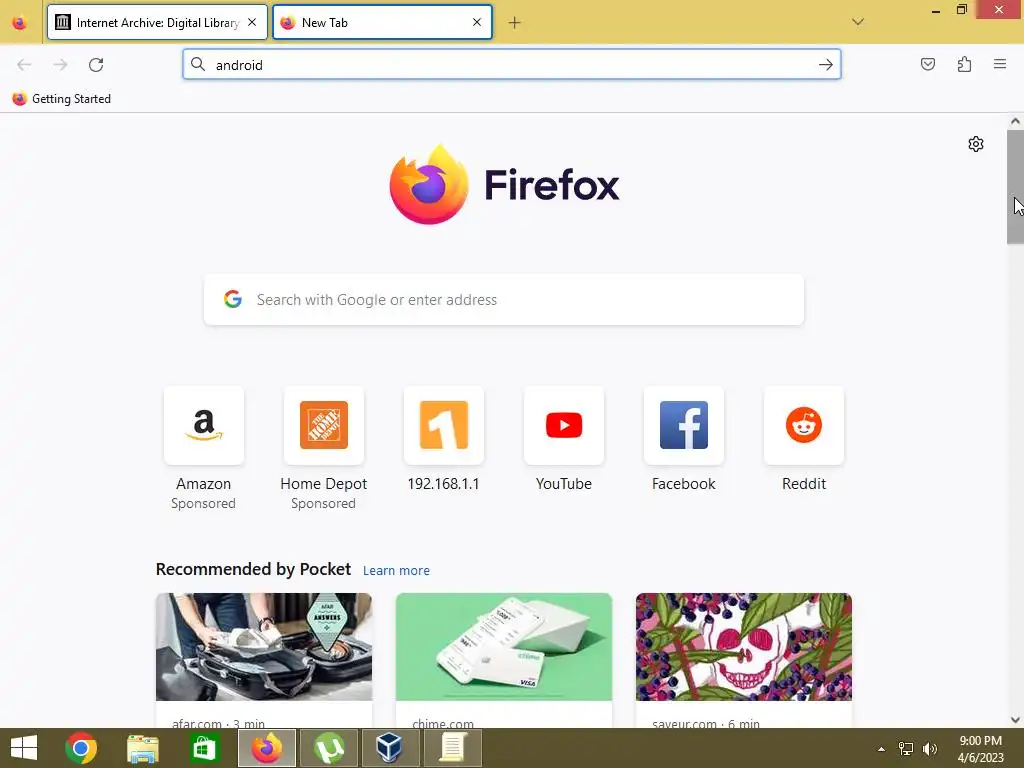
Task: Close the New Tab tab
Action: point(477,22)
